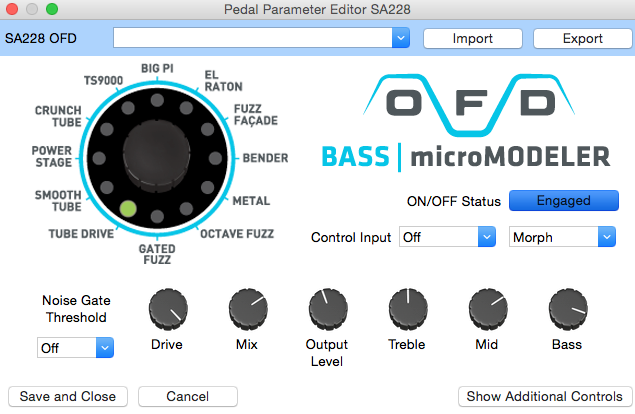Select the CRUNCH TUBE model LED
The height and width of the screenshot is (414, 635).
pos(107,129)
